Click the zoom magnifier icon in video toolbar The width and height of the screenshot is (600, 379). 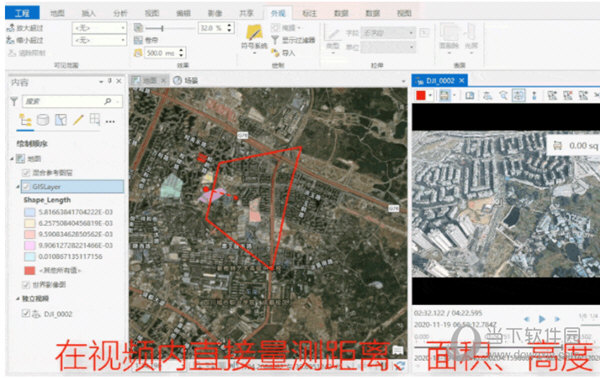[x=503, y=95]
